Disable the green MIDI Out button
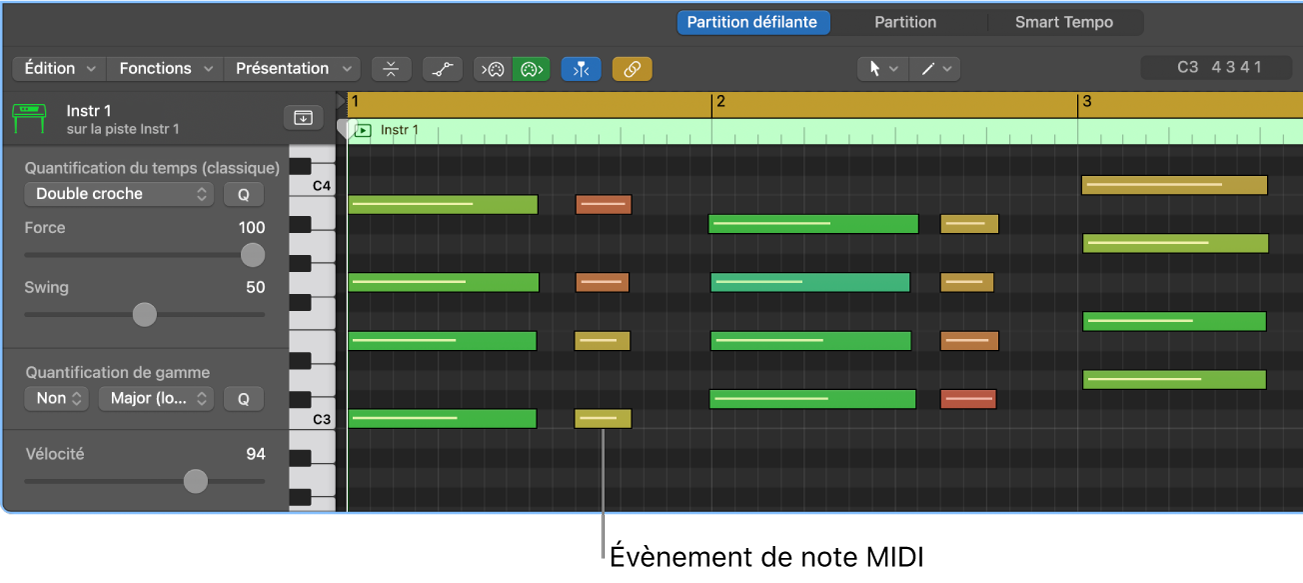Image resolution: width=1303 pixels, height=583 pixels. click(x=531, y=69)
